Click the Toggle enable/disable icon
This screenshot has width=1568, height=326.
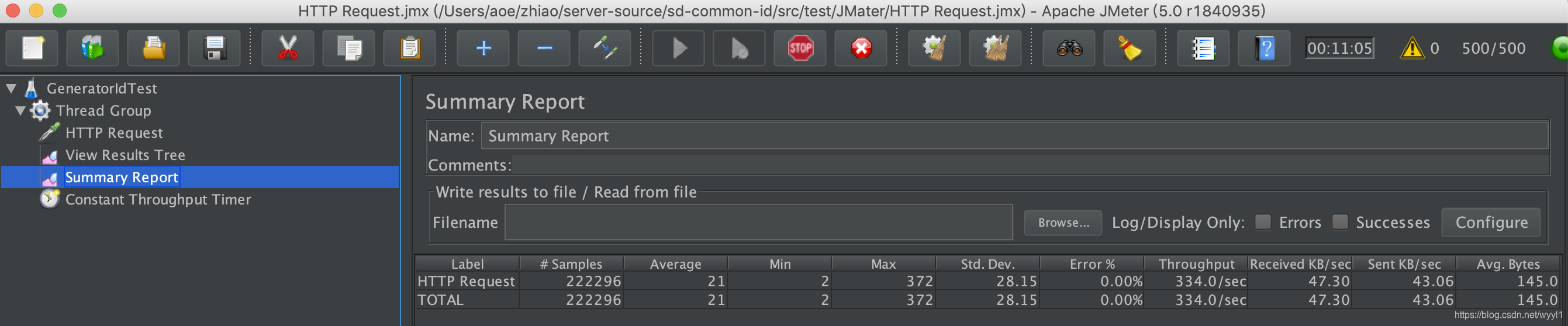click(605, 48)
